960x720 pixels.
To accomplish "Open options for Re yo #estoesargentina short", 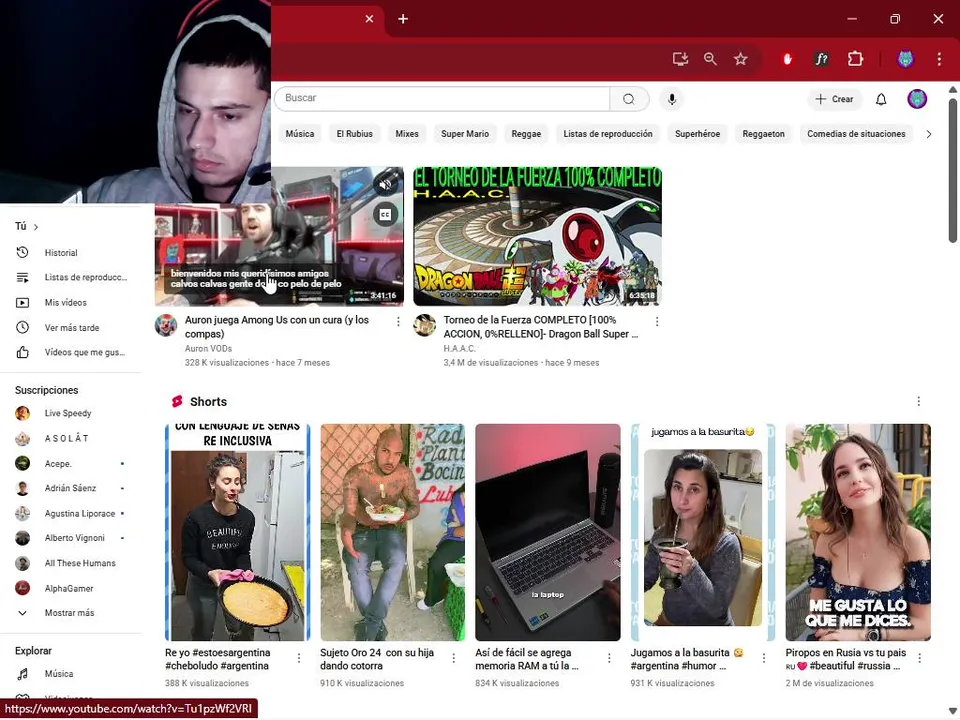I will pos(299,658).
